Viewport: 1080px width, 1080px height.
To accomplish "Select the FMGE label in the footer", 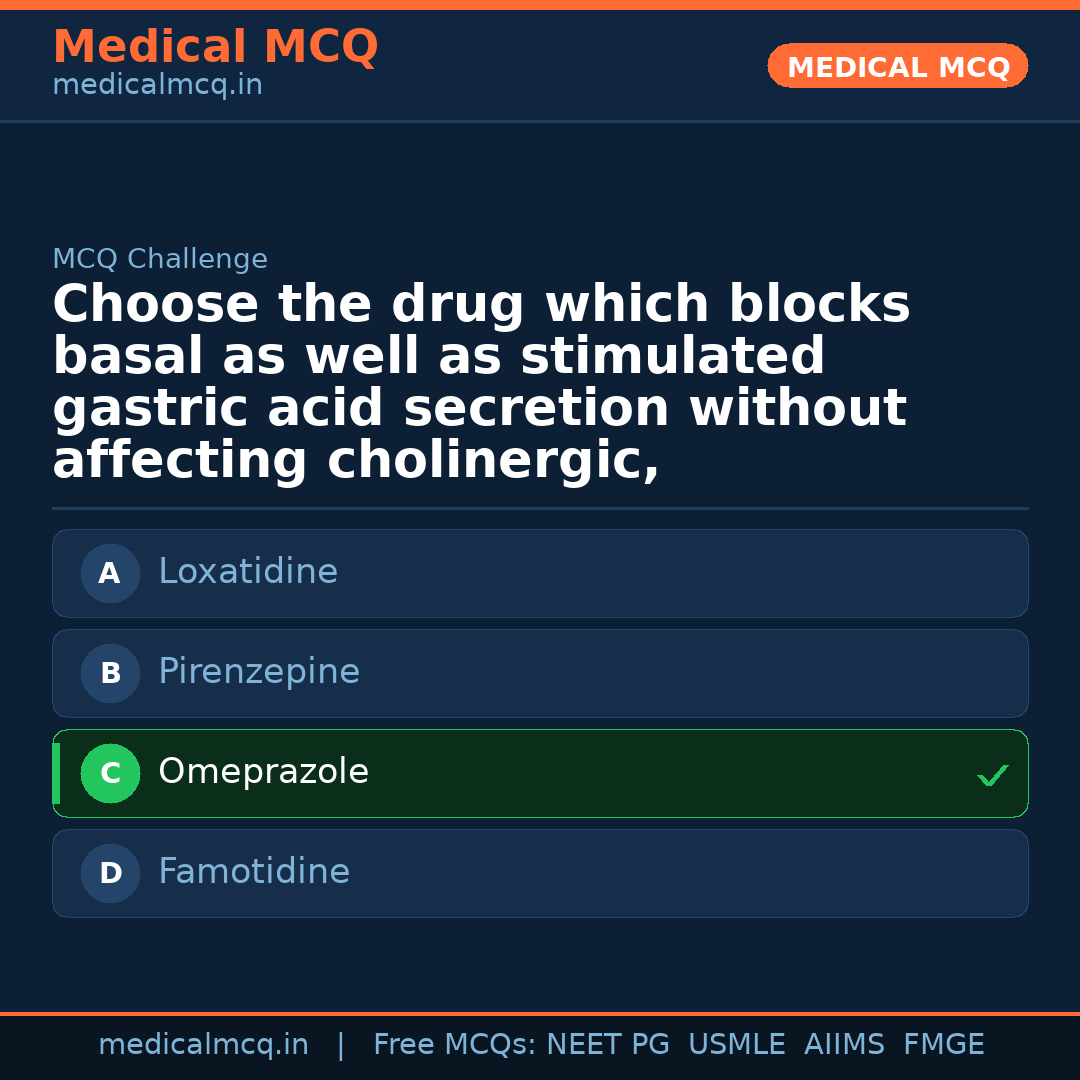I will point(943,1043).
